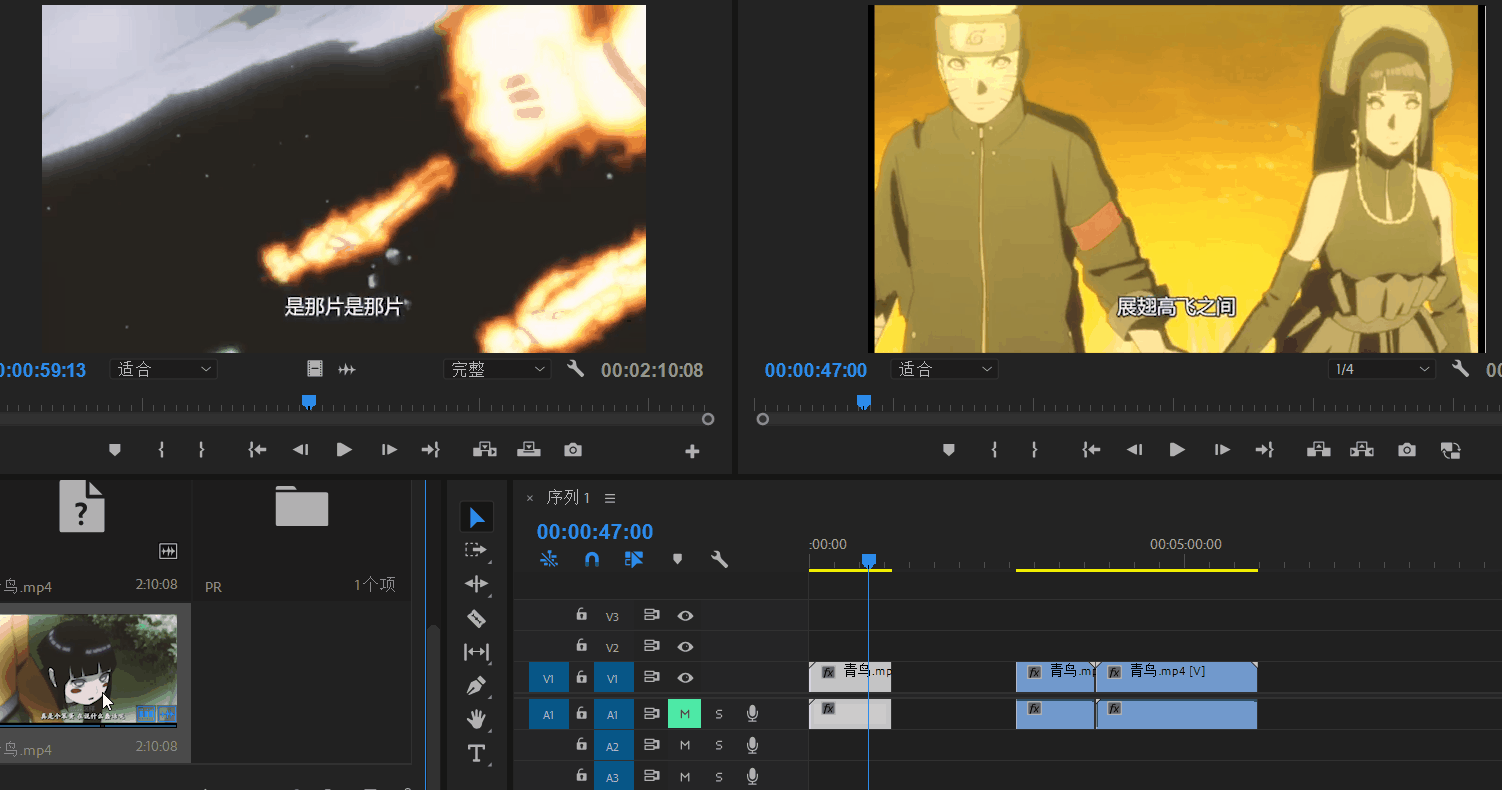Select the Track Select Forward tool
This screenshot has height=790, width=1502.
click(476, 550)
